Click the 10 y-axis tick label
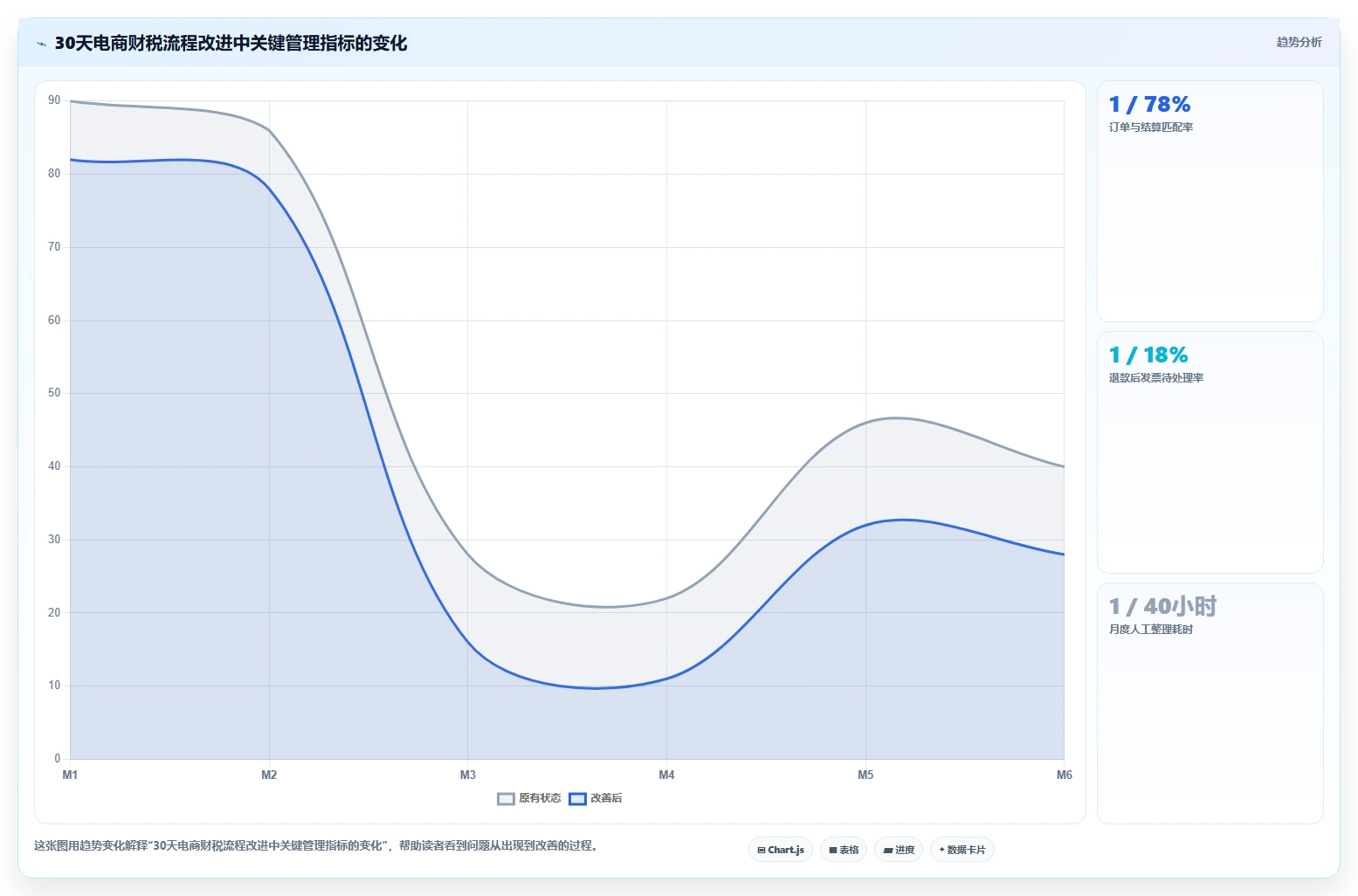 pos(54,686)
